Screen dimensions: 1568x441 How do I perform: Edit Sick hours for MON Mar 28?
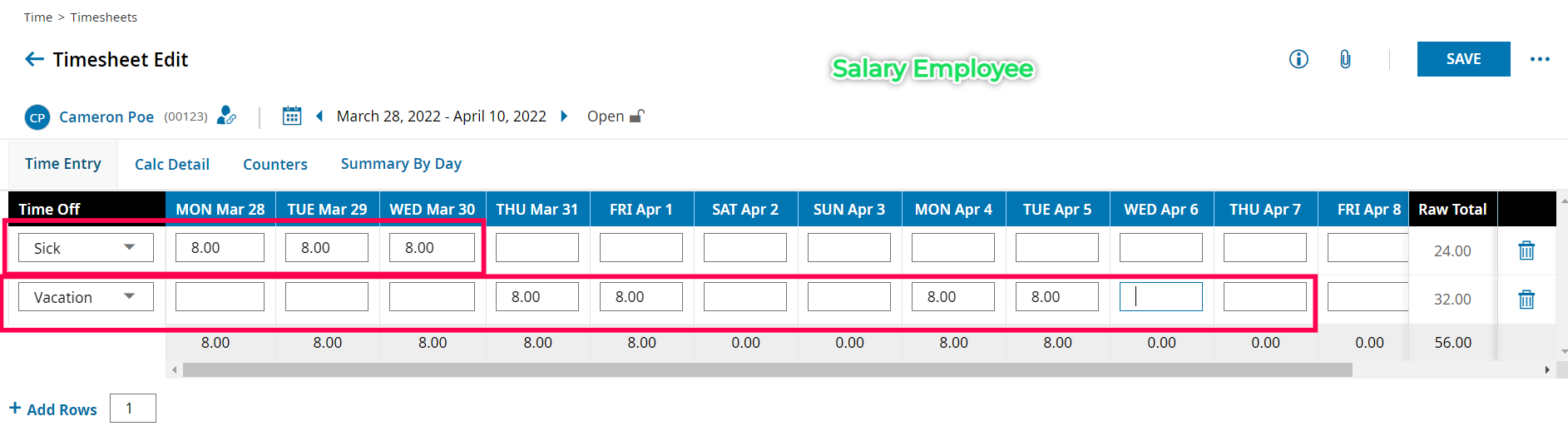(x=220, y=248)
